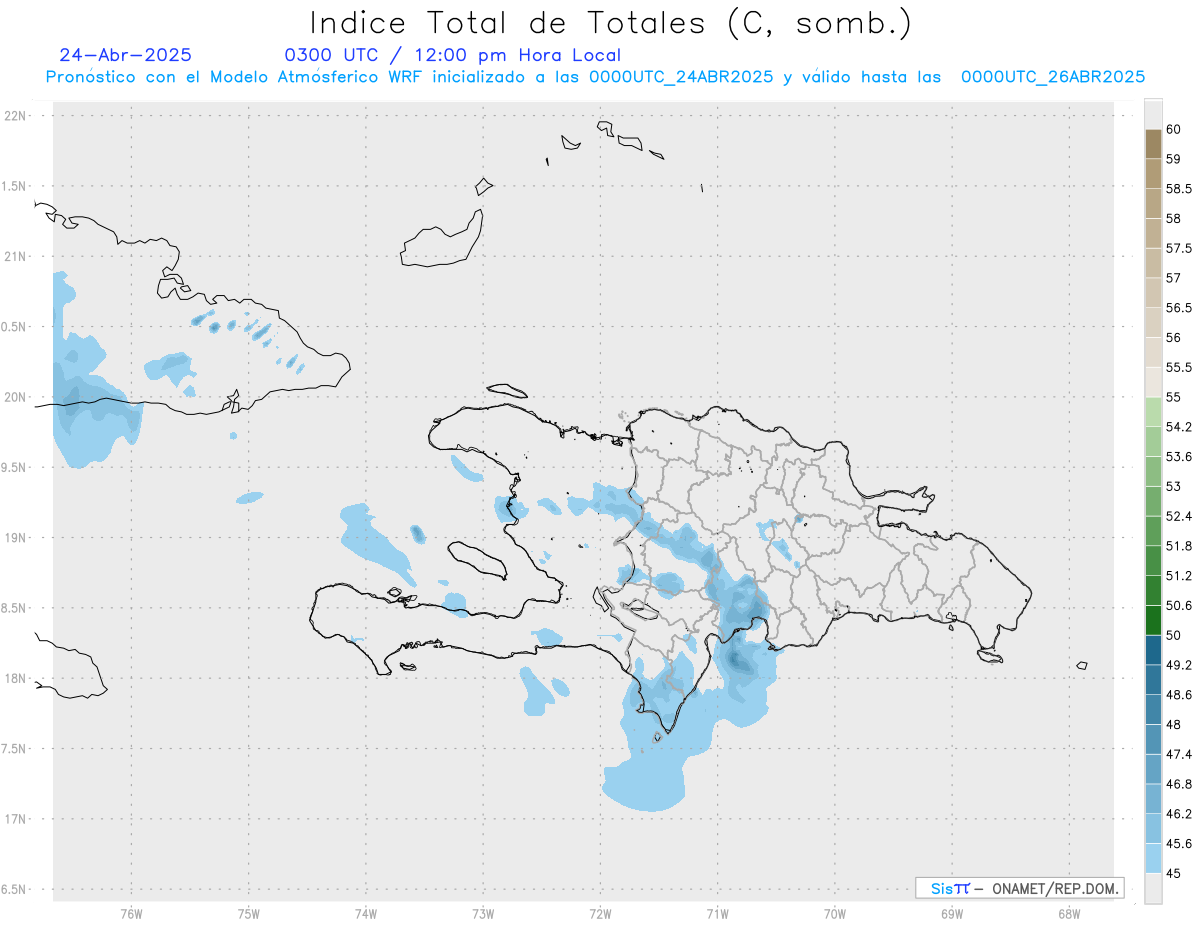
Task: Click the legend value '54.2'
Action: pos(1178,427)
